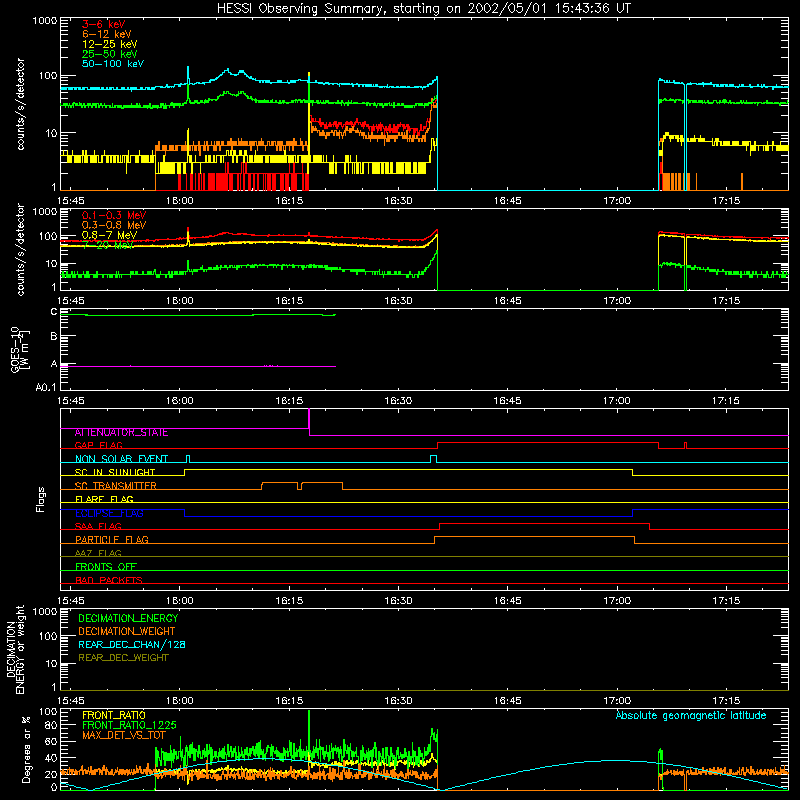Click the SC_TRANSMITTER flag label
This screenshot has height=800, width=800.
pos(116,486)
